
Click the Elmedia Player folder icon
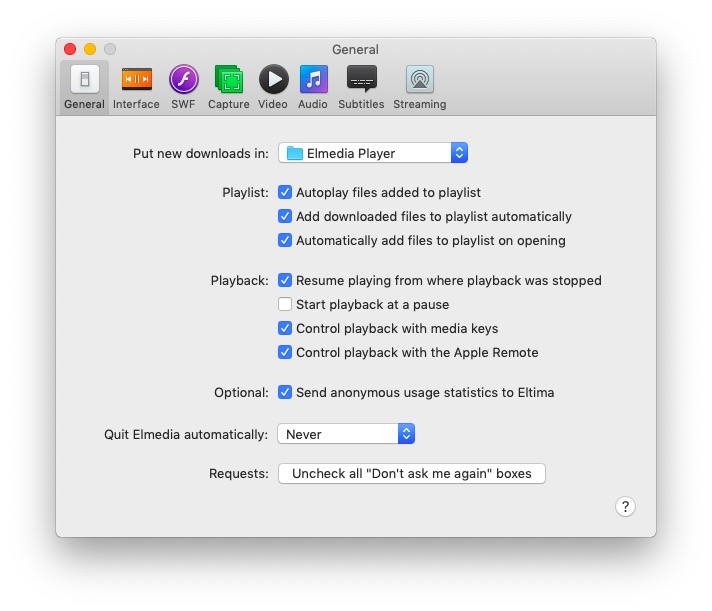(295, 153)
